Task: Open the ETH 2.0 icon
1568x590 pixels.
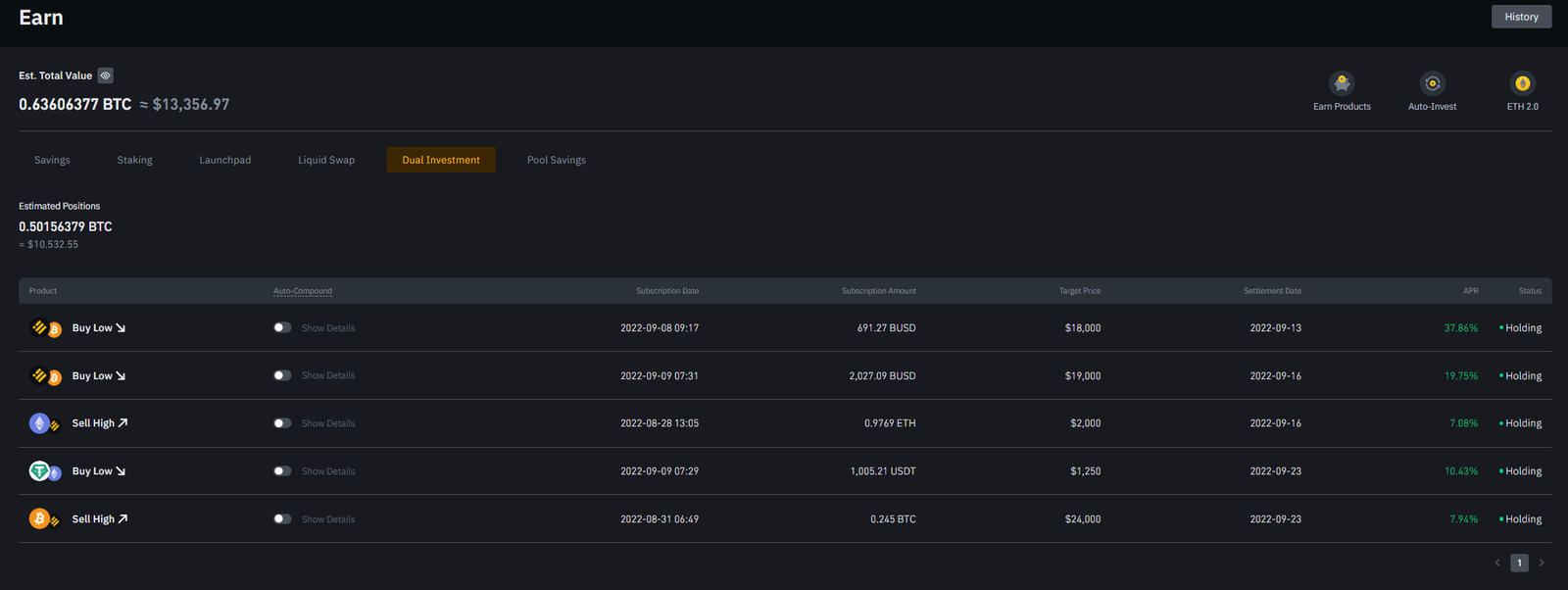Action: click(1522, 84)
